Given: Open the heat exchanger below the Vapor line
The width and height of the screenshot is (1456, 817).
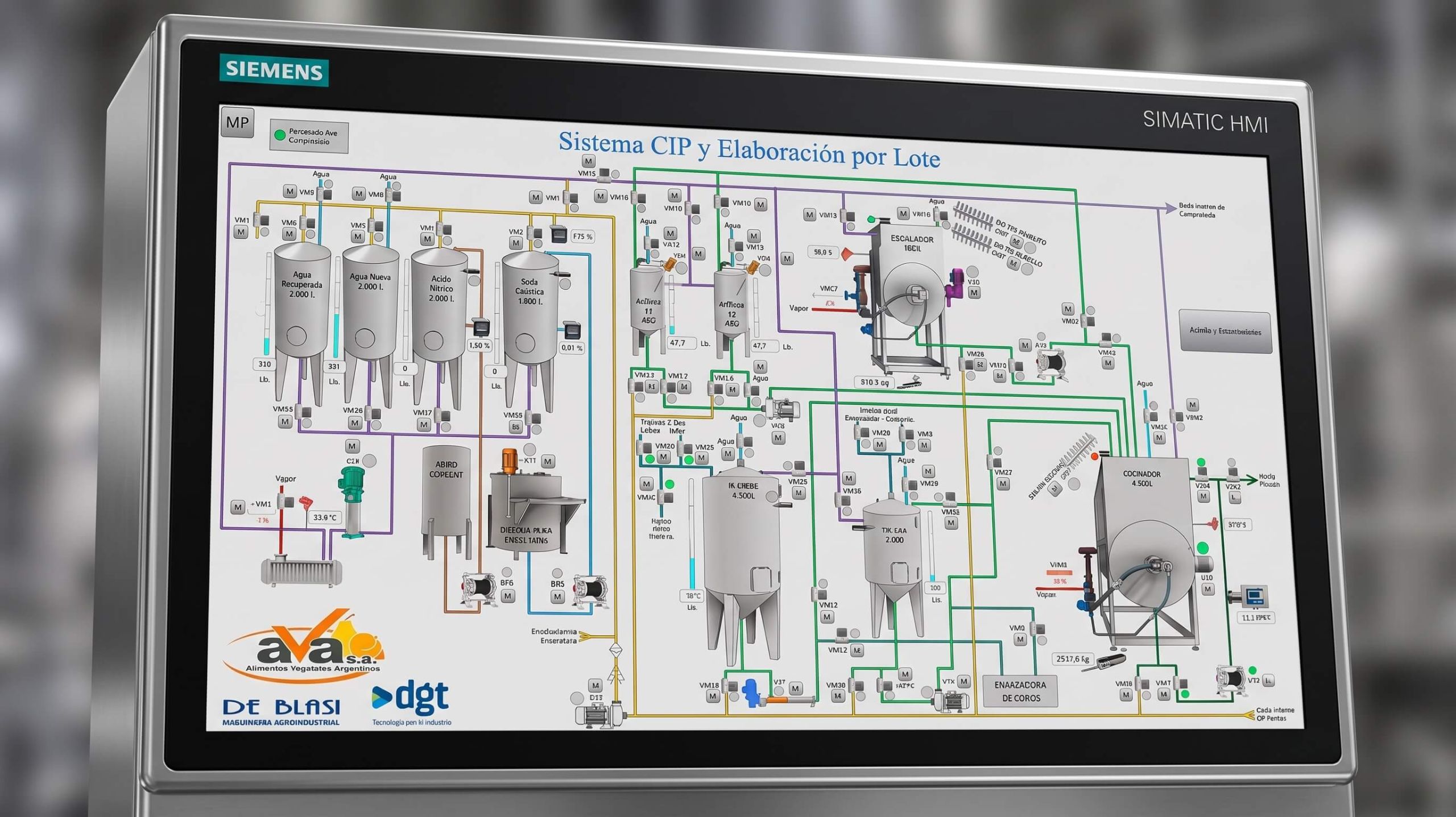Looking at the screenshot, I should (301, 571).
